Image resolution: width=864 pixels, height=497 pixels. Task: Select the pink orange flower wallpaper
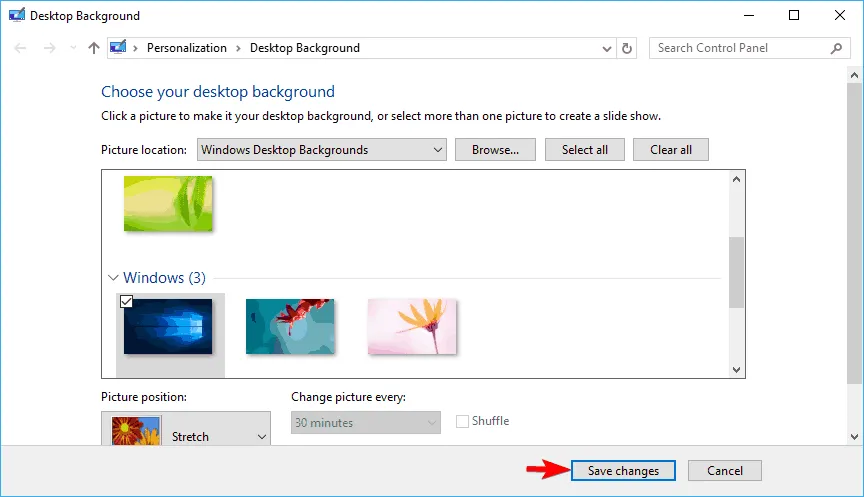[x=412, y=326]
